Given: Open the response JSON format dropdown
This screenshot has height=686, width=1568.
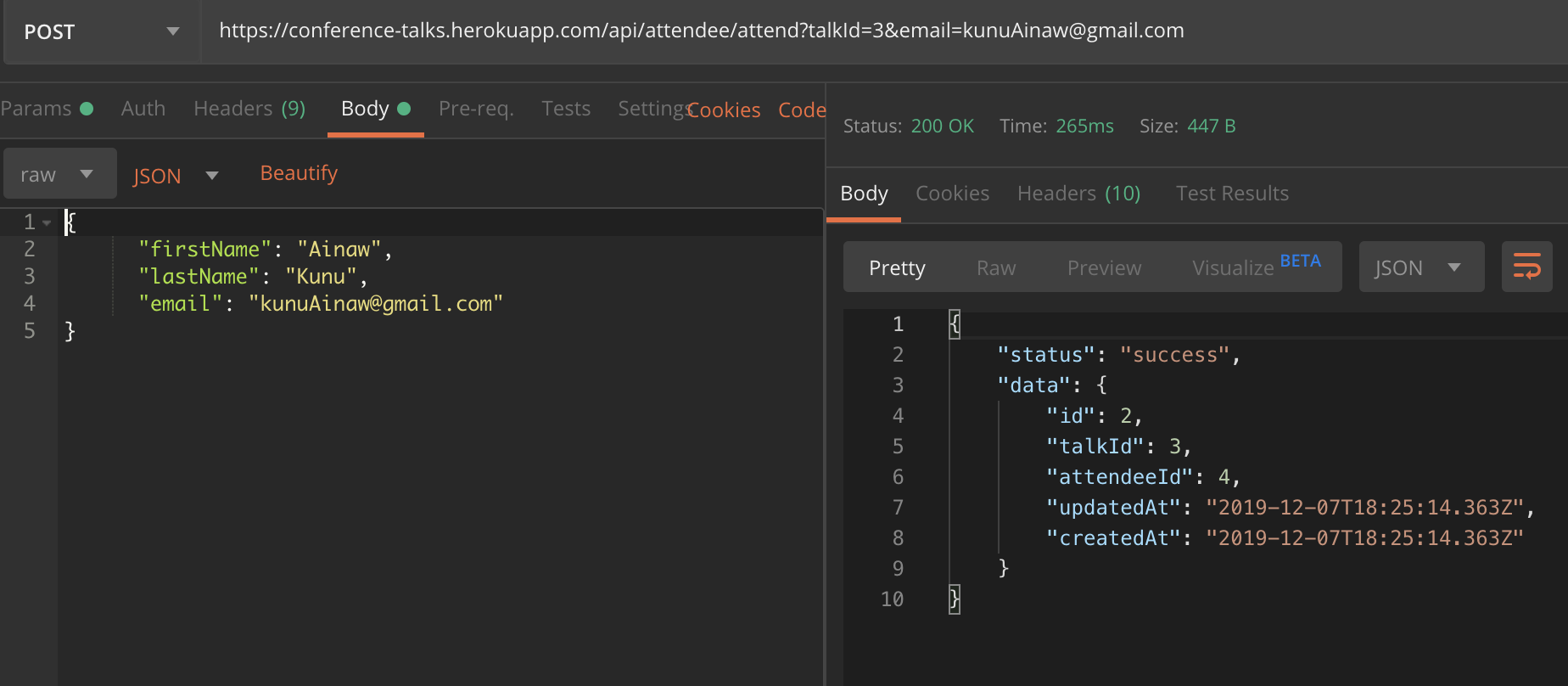Looking at the screenshot, I should tap(1421, 267).
